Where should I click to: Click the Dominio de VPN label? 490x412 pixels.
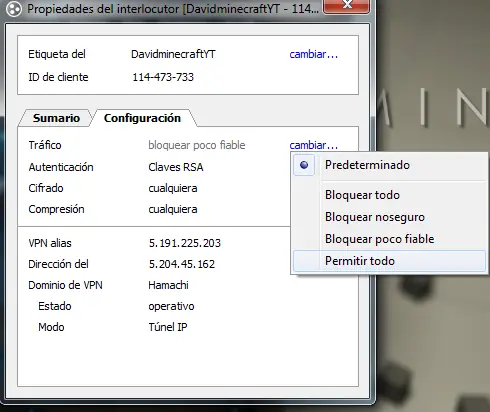pyautogui.click(x=65, y=285)
